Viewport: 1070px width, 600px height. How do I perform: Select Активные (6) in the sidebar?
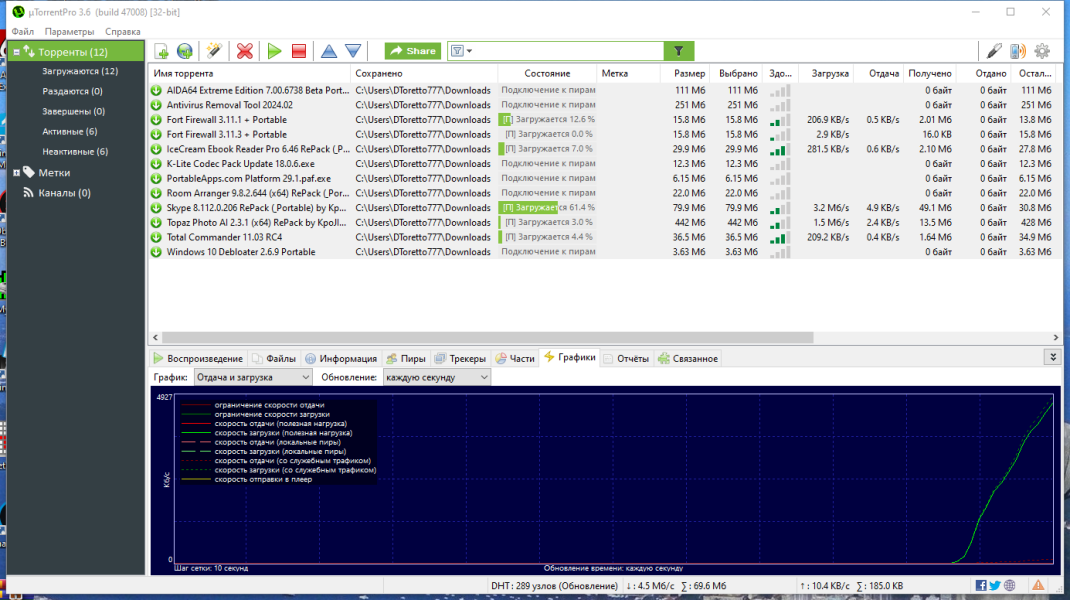click(x=70, y=132)
